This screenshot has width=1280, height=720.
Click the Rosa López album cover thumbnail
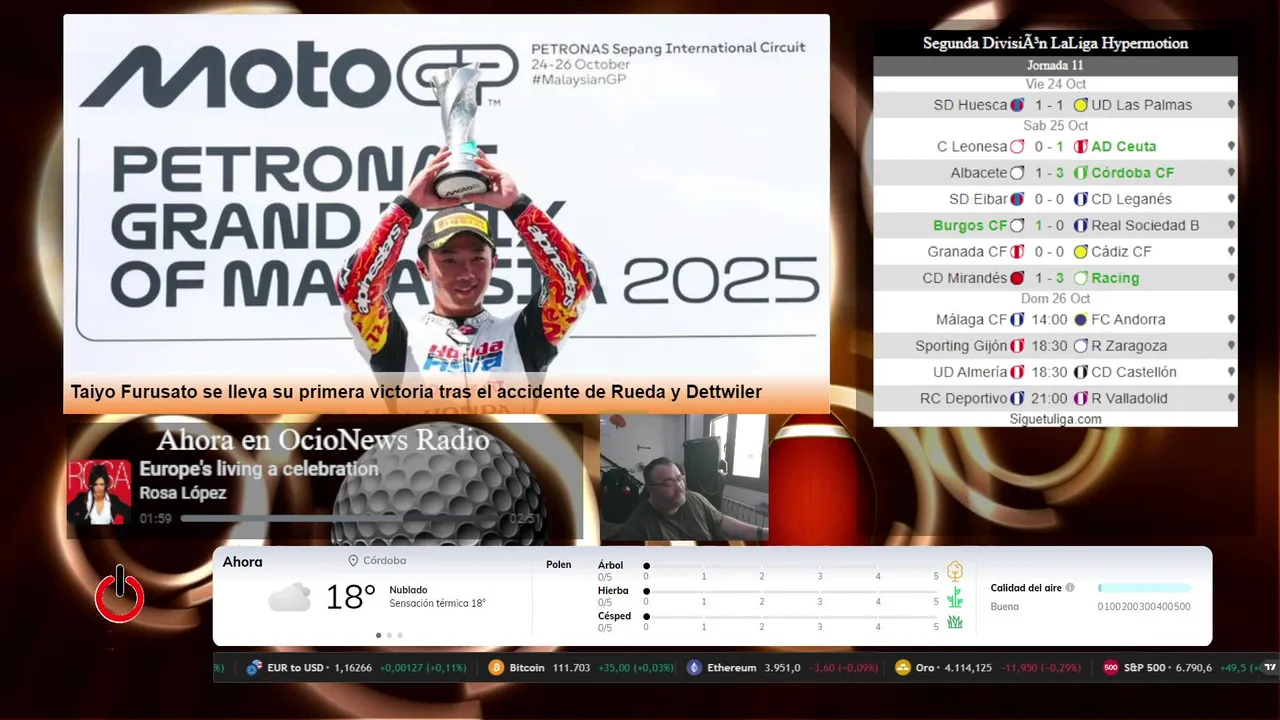tap(99, 492)
